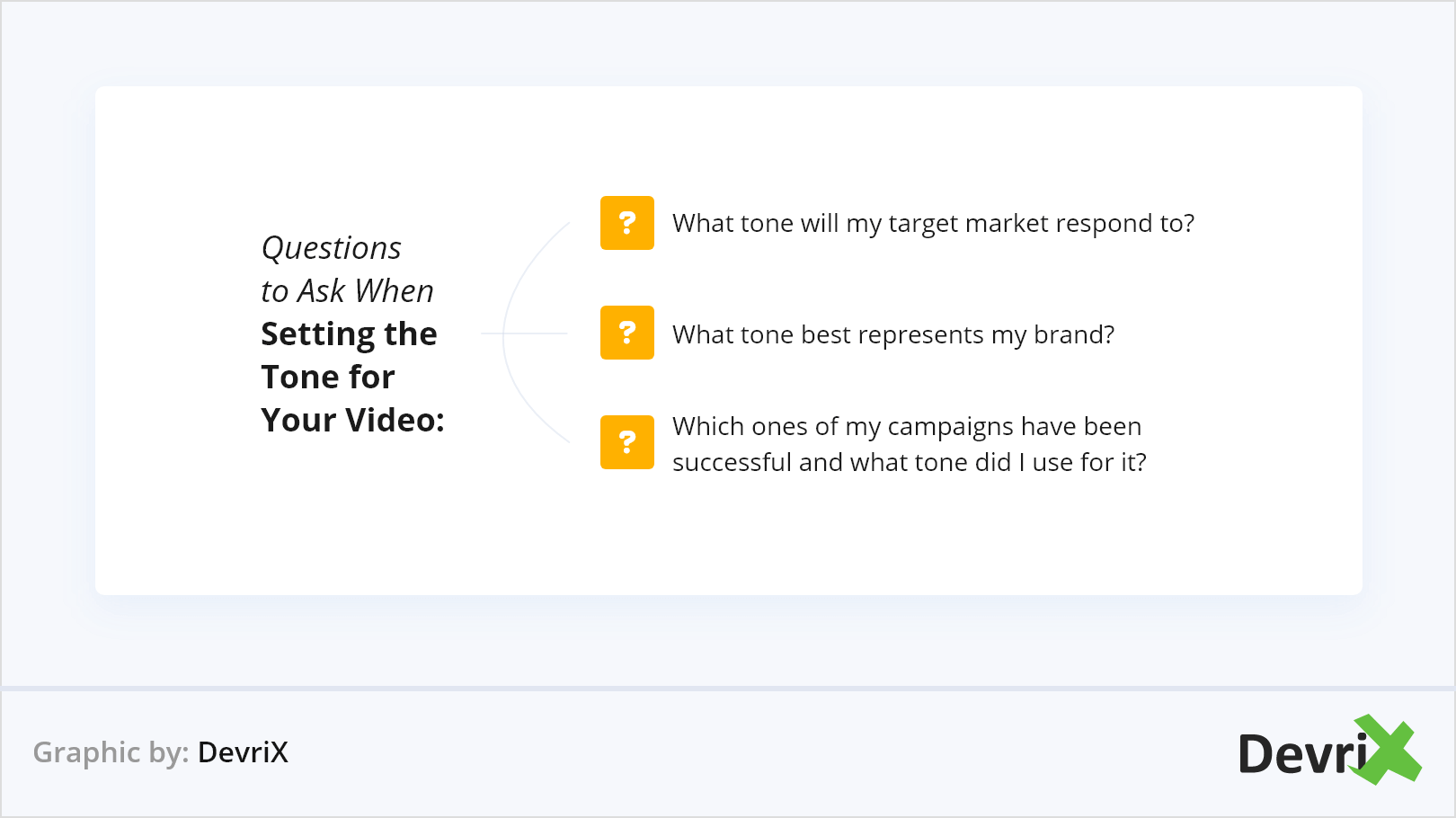Click the italic 'Questions' heading word
Viewport: 1456px width, 818px height.
(331, 248)
